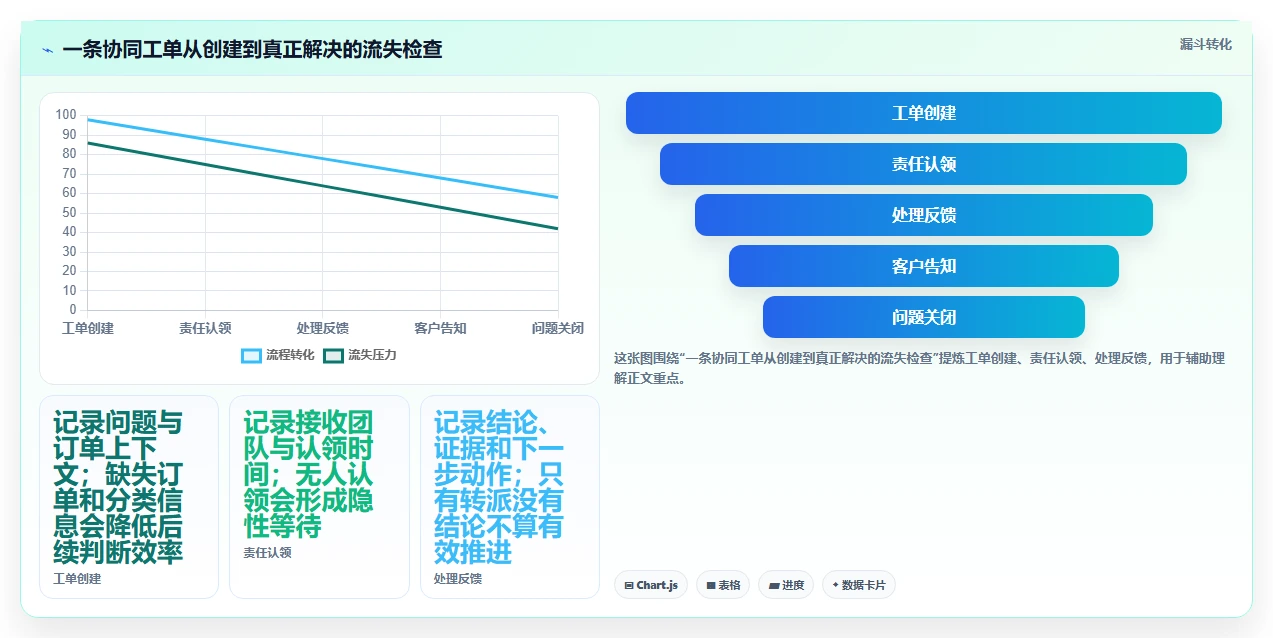The width and height of the screenshot is (1273, 638).
Task: Click the page title 一条协同工单从创建到真正解决的流失检查
Action: (252, 49)
